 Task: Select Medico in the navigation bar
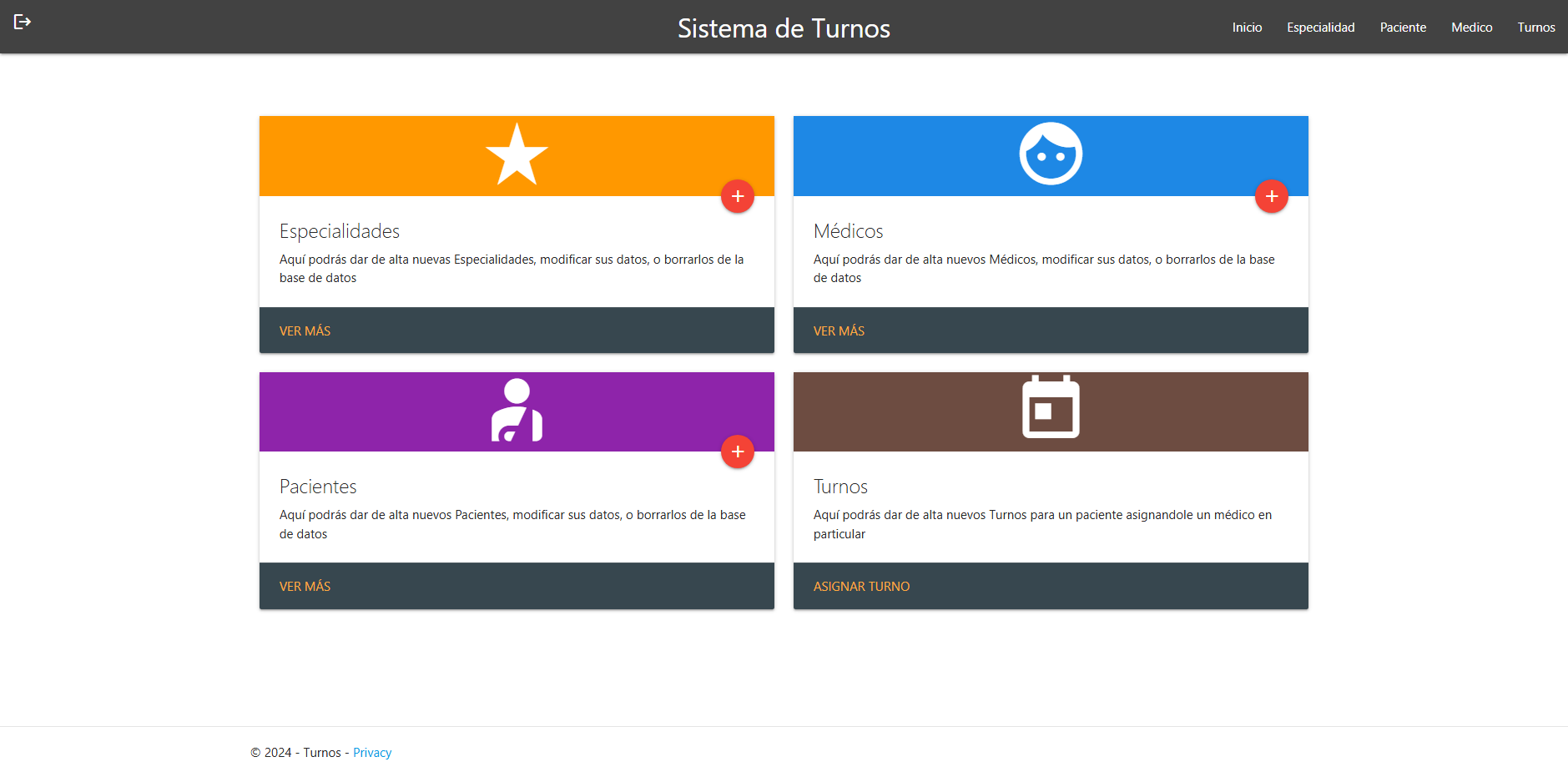(1471, 27)
